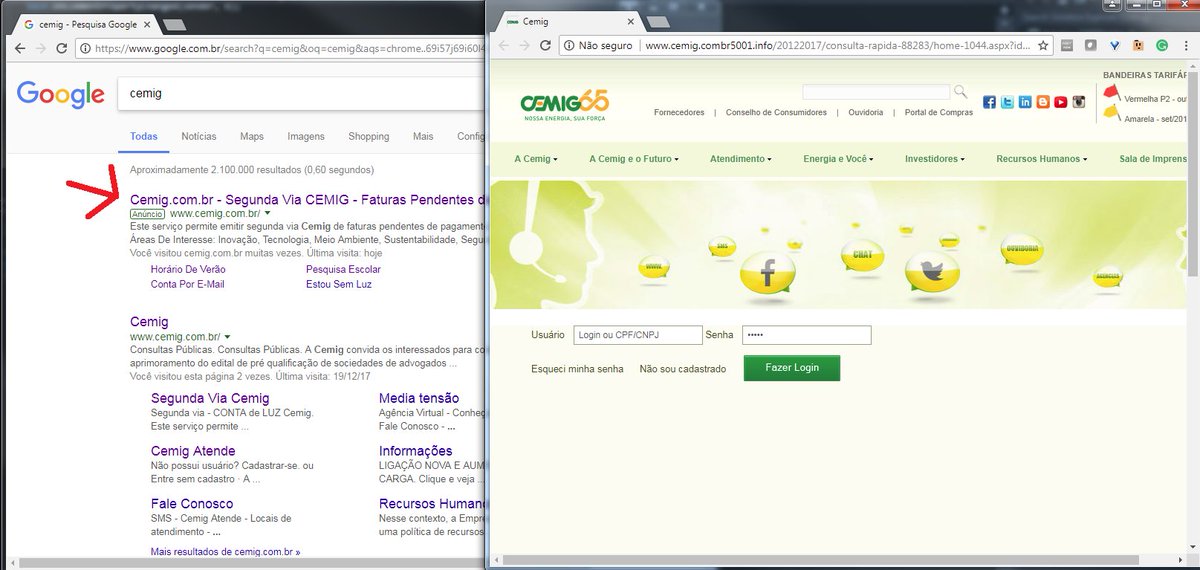Open Cemig's Instagram icon in header
The image size is (1200, 570).
pyautogui.click(x=1079, y=102)
